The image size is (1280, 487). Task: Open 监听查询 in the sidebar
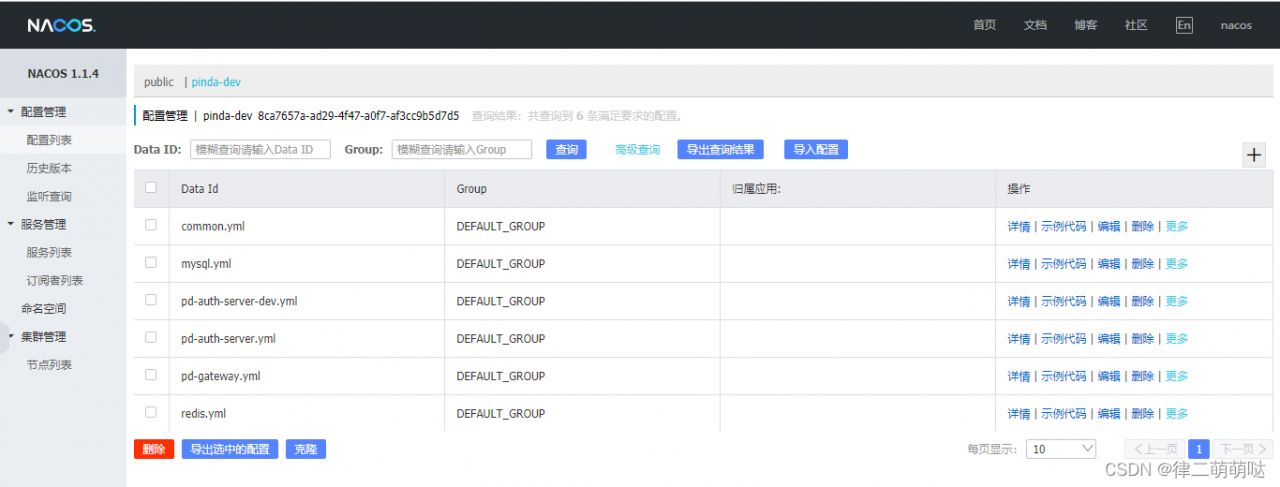pos(49,196)
